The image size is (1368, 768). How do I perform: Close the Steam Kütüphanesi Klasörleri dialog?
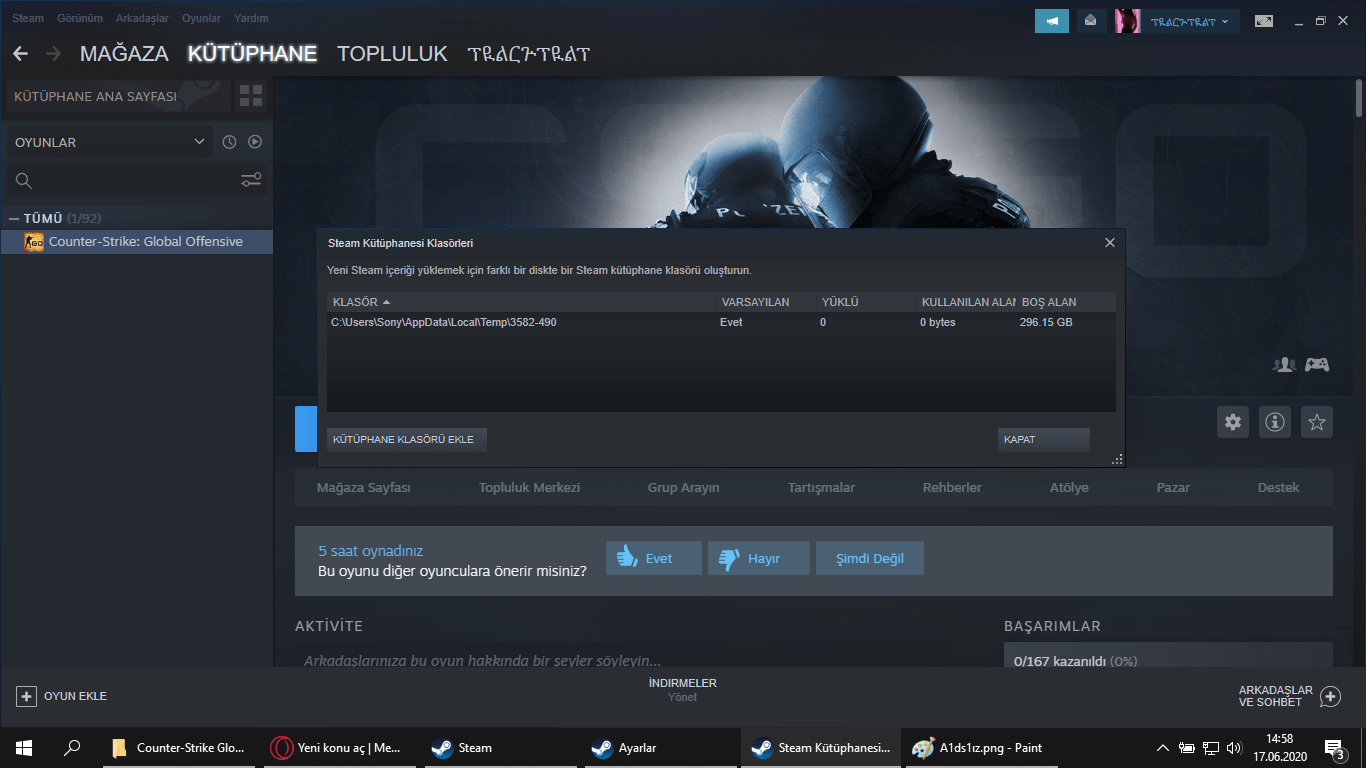coord(1109,243)
